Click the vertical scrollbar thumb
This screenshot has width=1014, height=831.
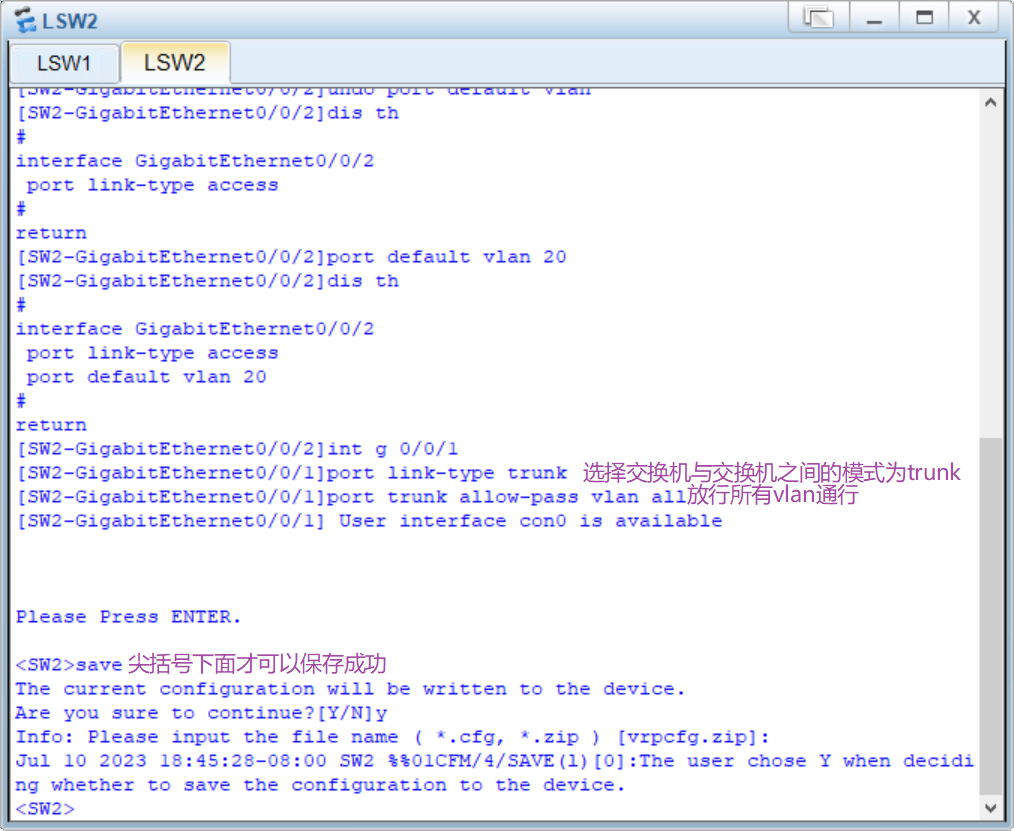(x=990, y=616)
